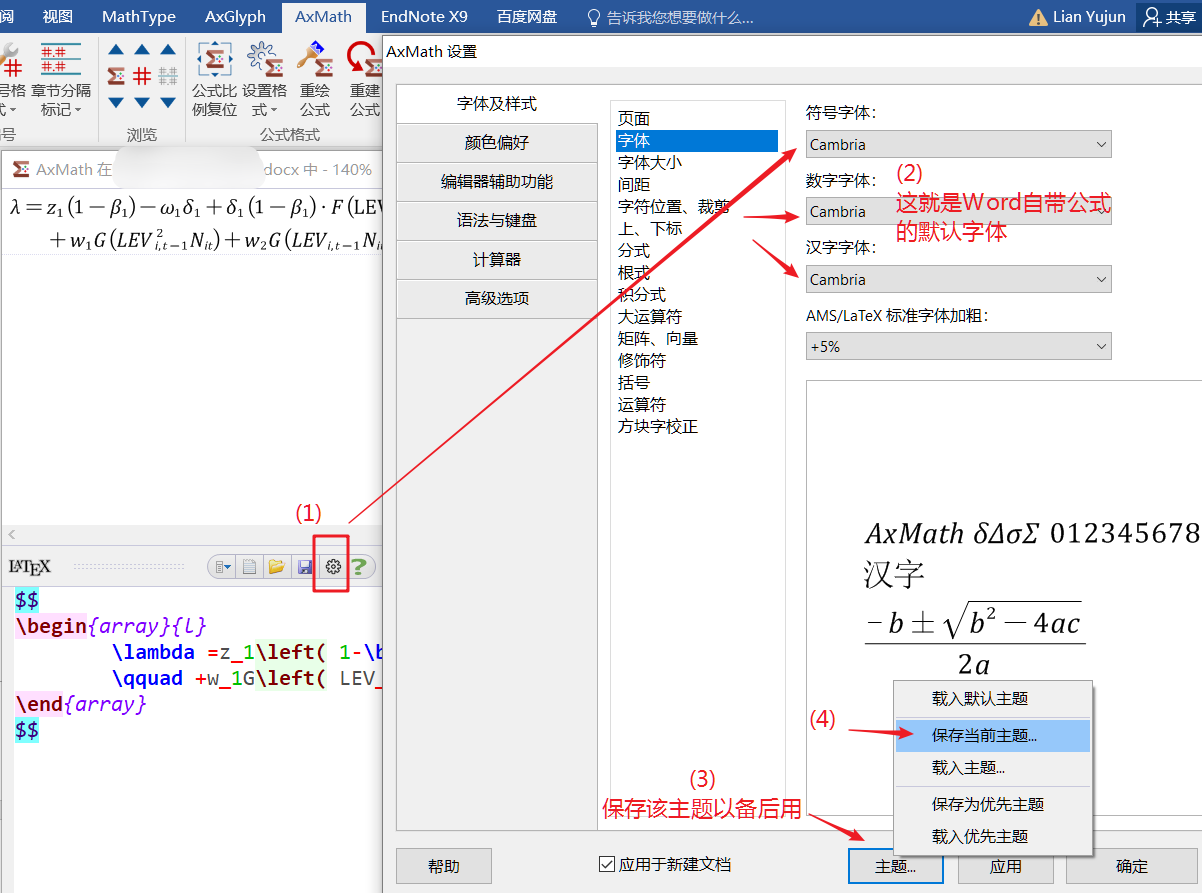Viewport: 1202px width, 893px height.
Task: Click the new blank document icon
Action: (250, 567)
